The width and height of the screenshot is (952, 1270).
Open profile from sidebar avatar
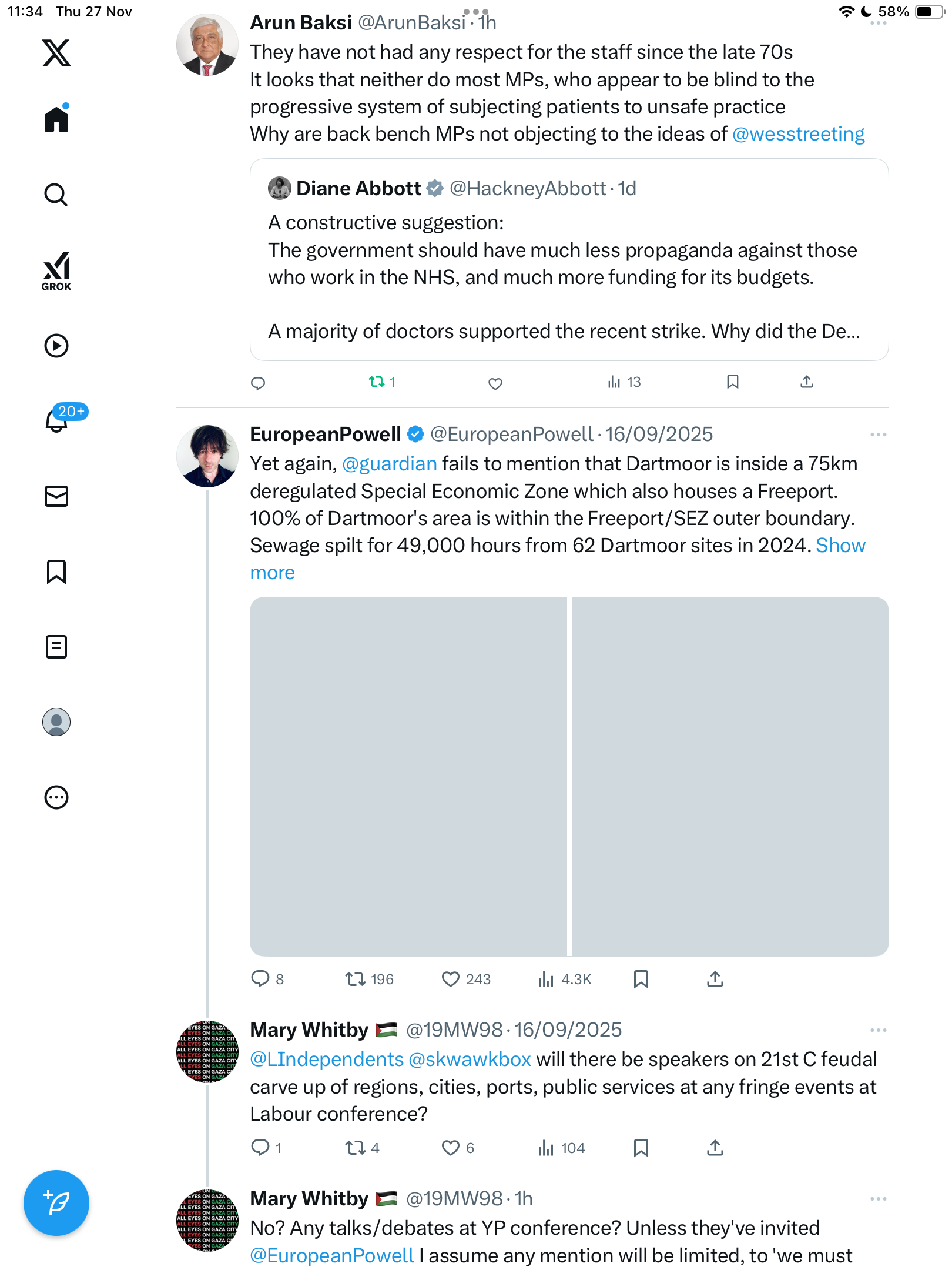56,722
